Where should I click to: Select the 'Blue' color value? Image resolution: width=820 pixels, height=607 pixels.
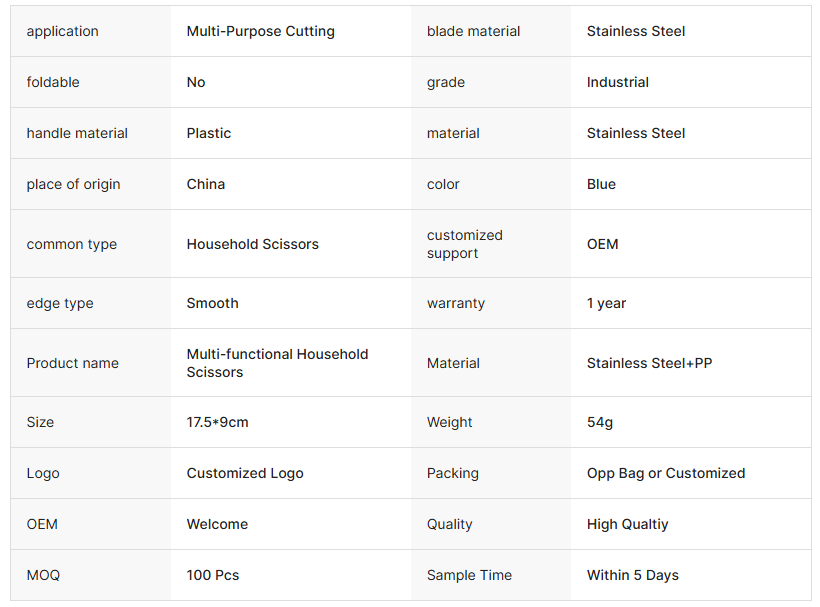click(x=601, y=184)
